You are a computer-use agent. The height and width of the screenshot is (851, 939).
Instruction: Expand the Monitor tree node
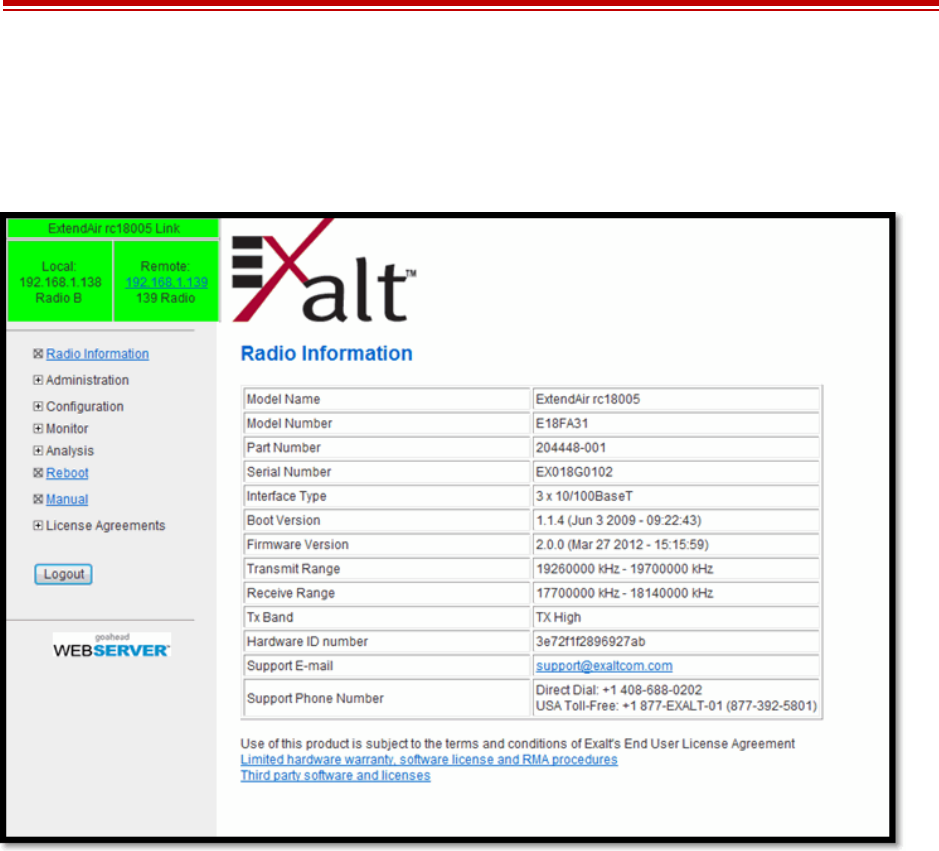click(x=38, y=428)
